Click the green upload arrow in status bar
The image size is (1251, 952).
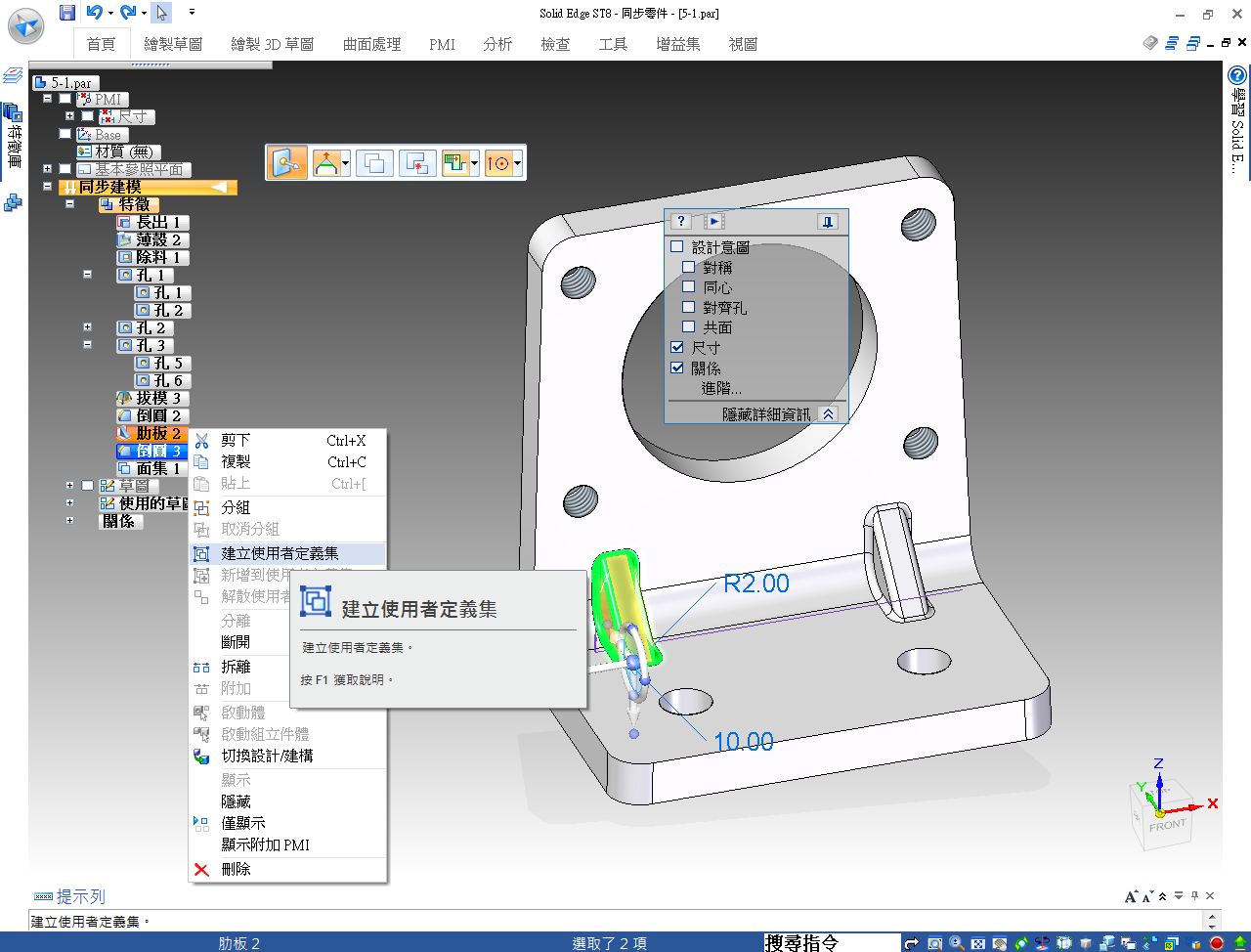(1239, 943)
